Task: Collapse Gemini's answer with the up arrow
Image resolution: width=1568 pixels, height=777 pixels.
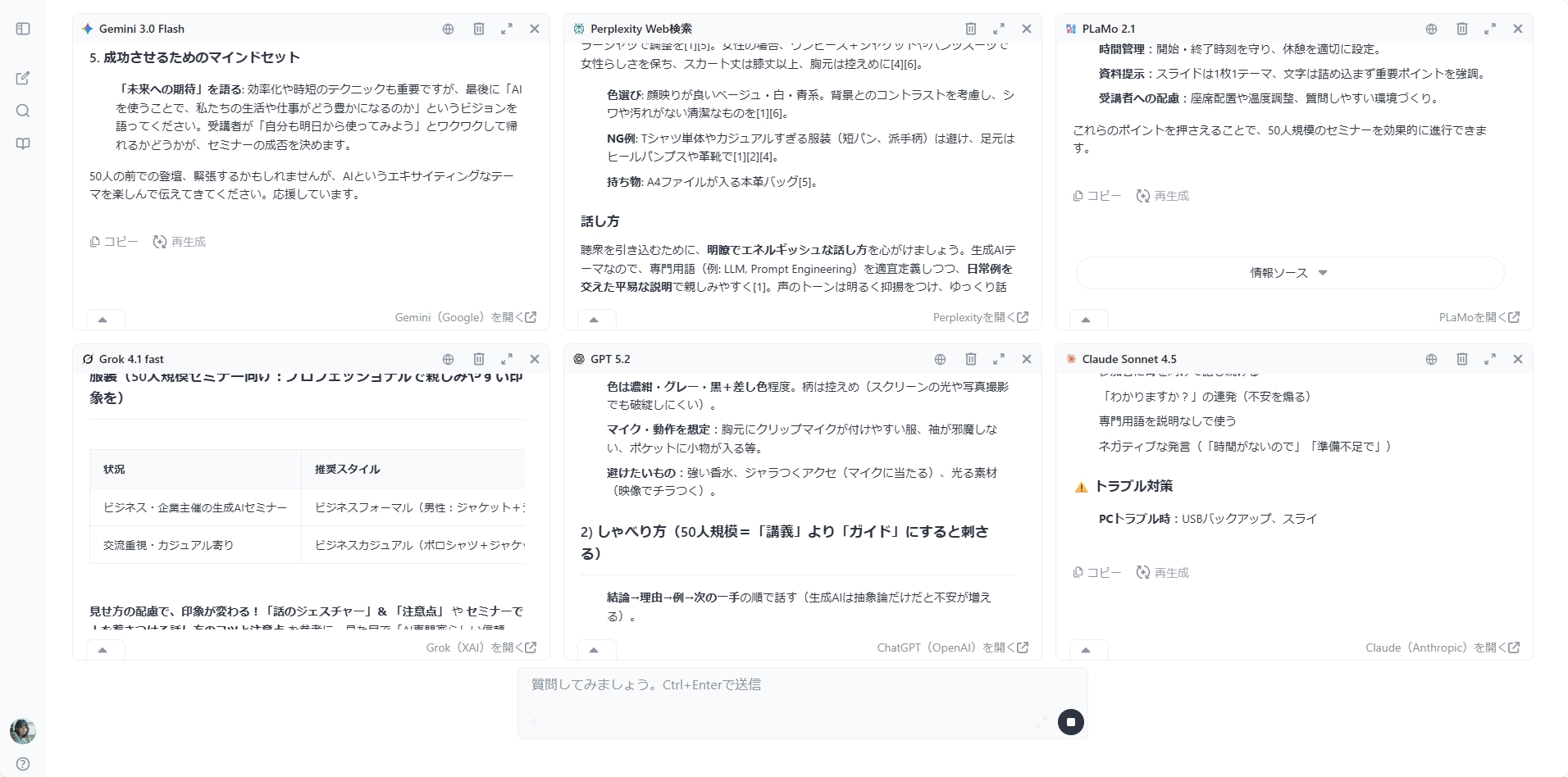Action: click(103, 319)
